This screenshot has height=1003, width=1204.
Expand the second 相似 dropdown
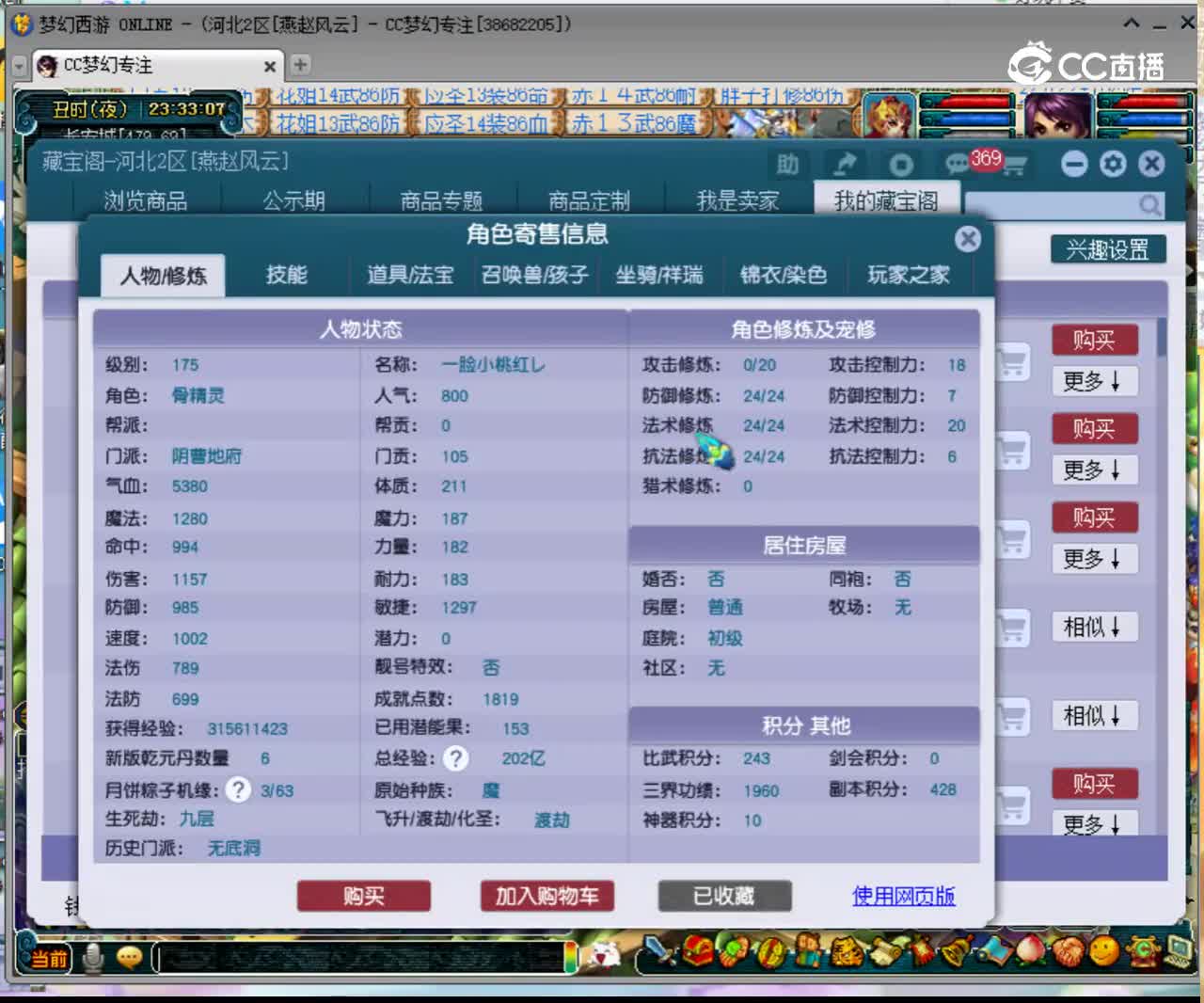pyautogui.click(x=1094, y=715)
